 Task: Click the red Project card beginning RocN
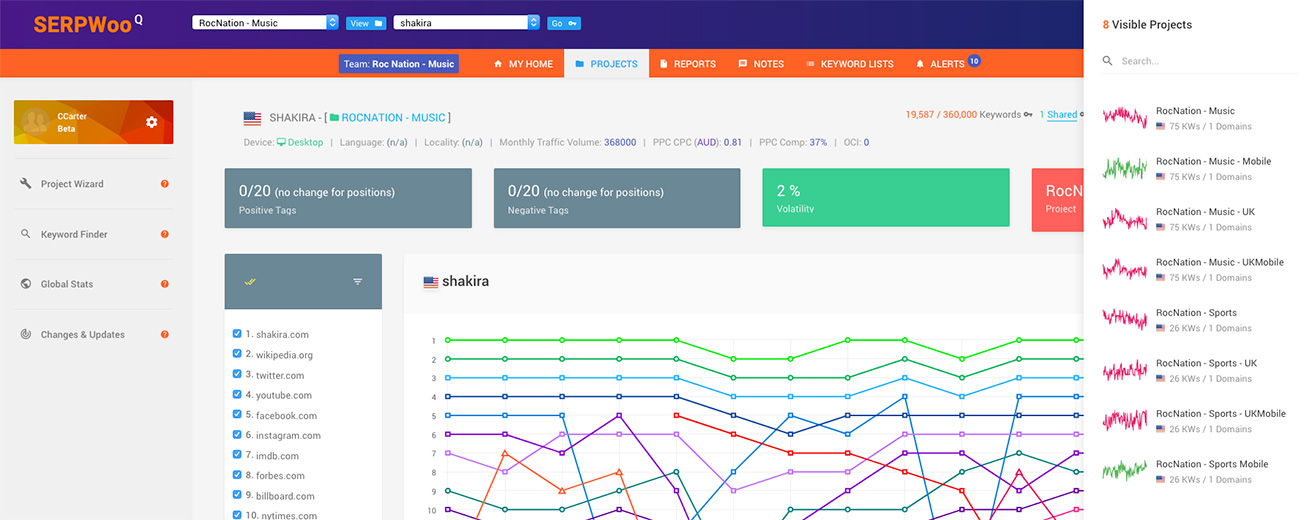click(1058, 198)
